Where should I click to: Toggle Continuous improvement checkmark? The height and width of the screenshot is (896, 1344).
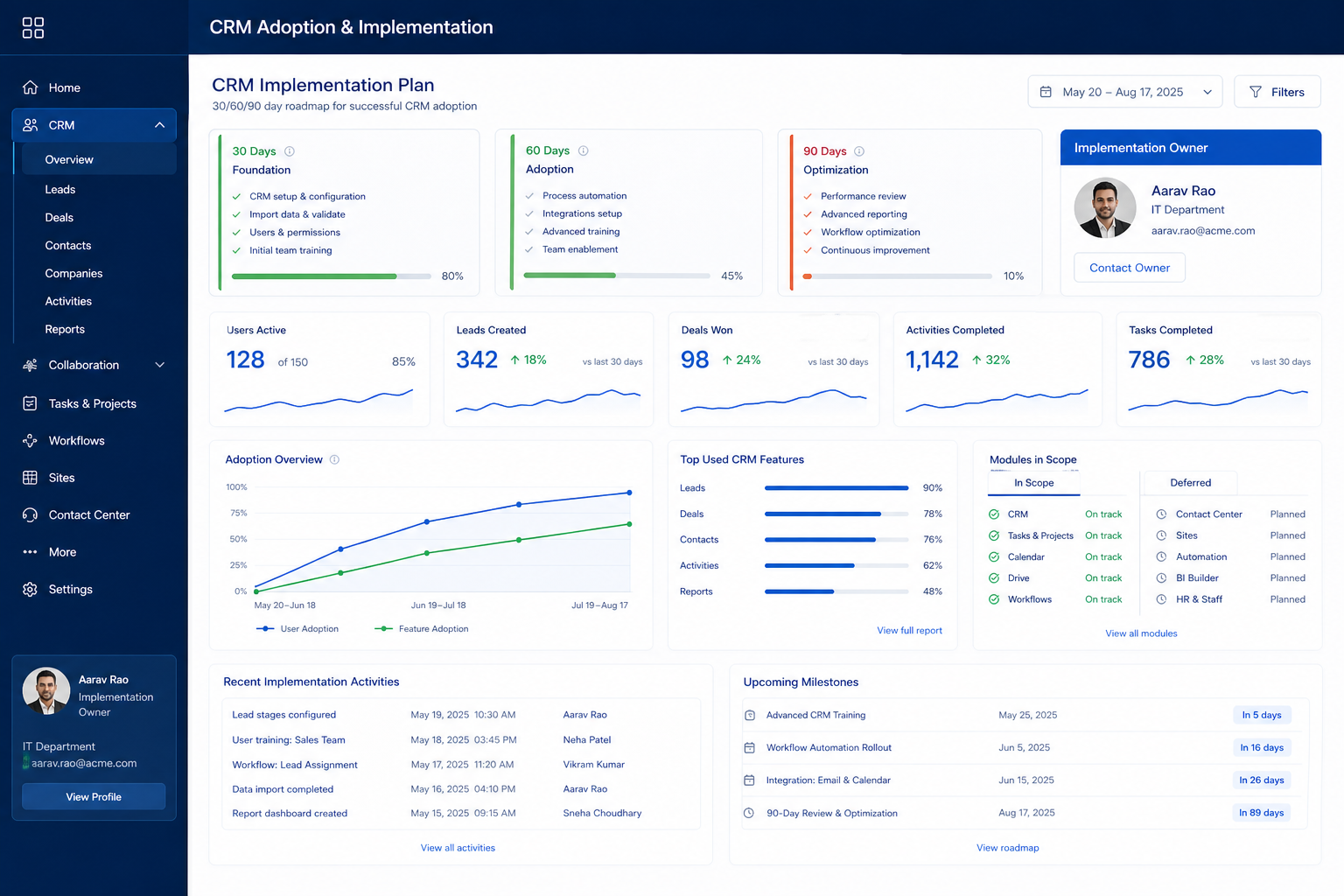pyautogui.click(x=808, y=250)
